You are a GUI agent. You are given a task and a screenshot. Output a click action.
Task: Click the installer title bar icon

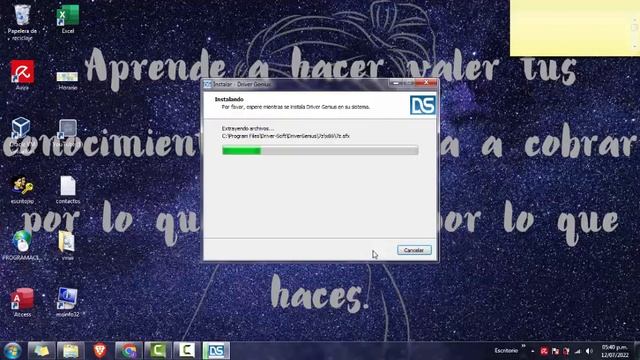(207, 84)
